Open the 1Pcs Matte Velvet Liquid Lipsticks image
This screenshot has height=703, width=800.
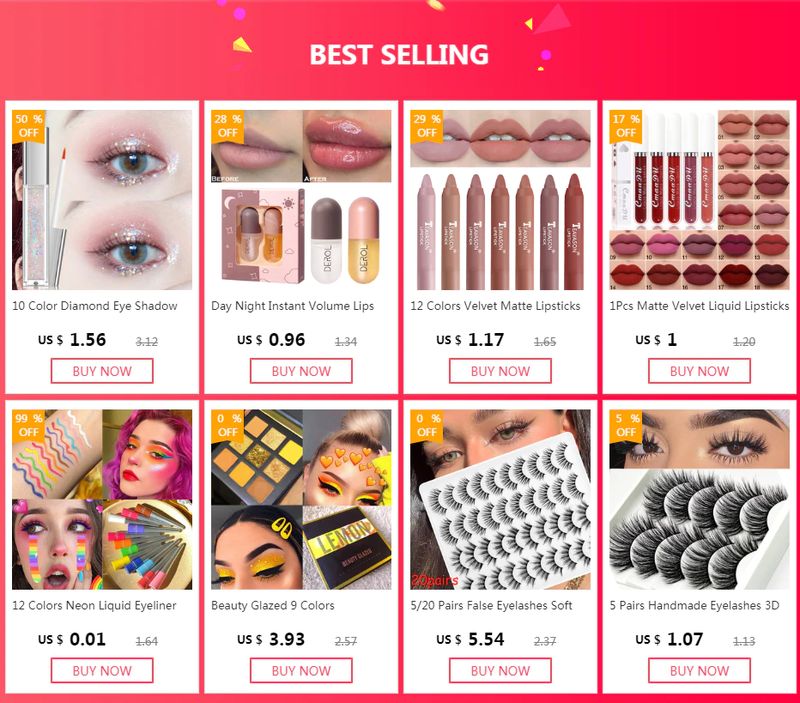click(x=699, y=200)
